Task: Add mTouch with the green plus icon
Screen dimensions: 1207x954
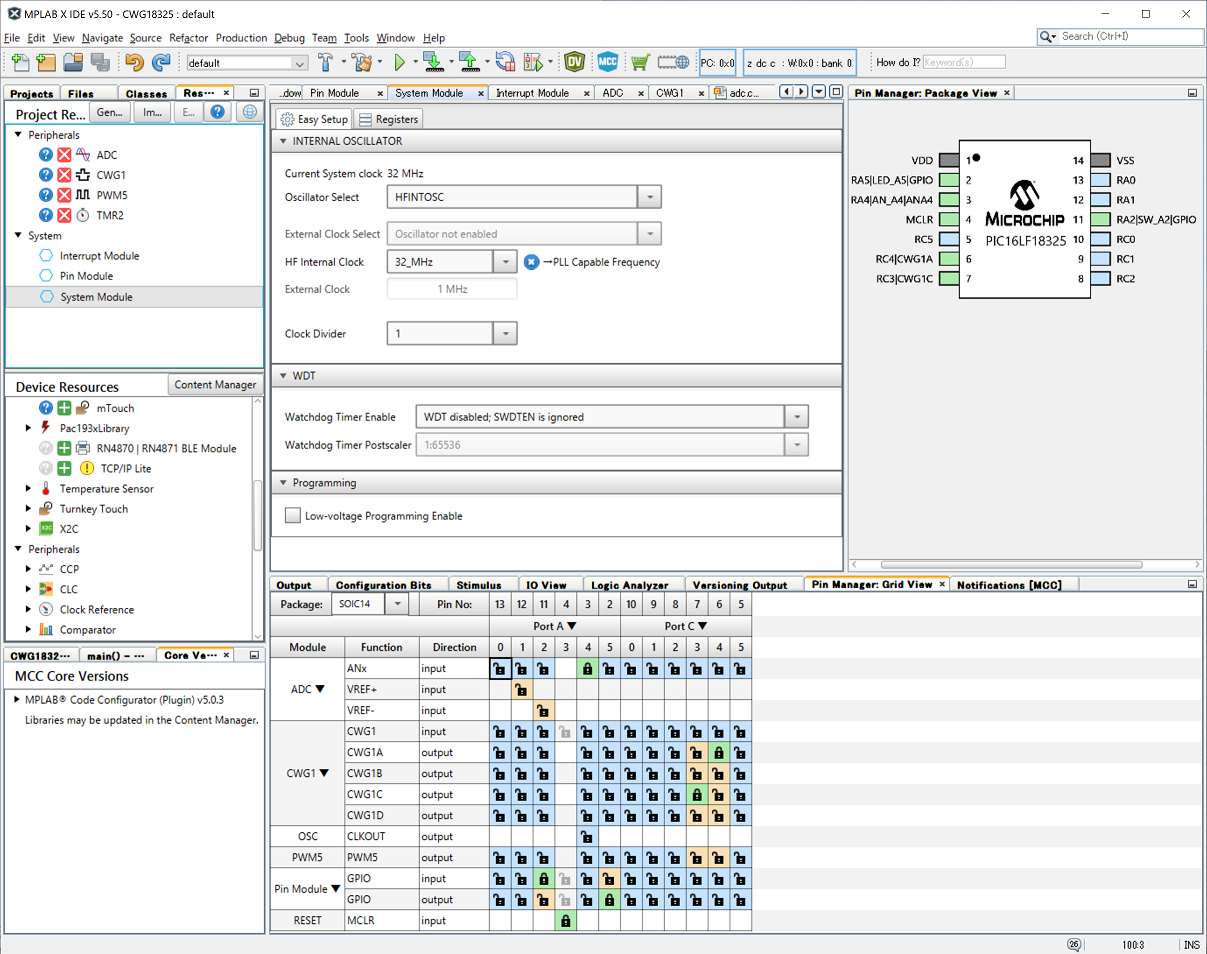Action: tap(64, 408)
